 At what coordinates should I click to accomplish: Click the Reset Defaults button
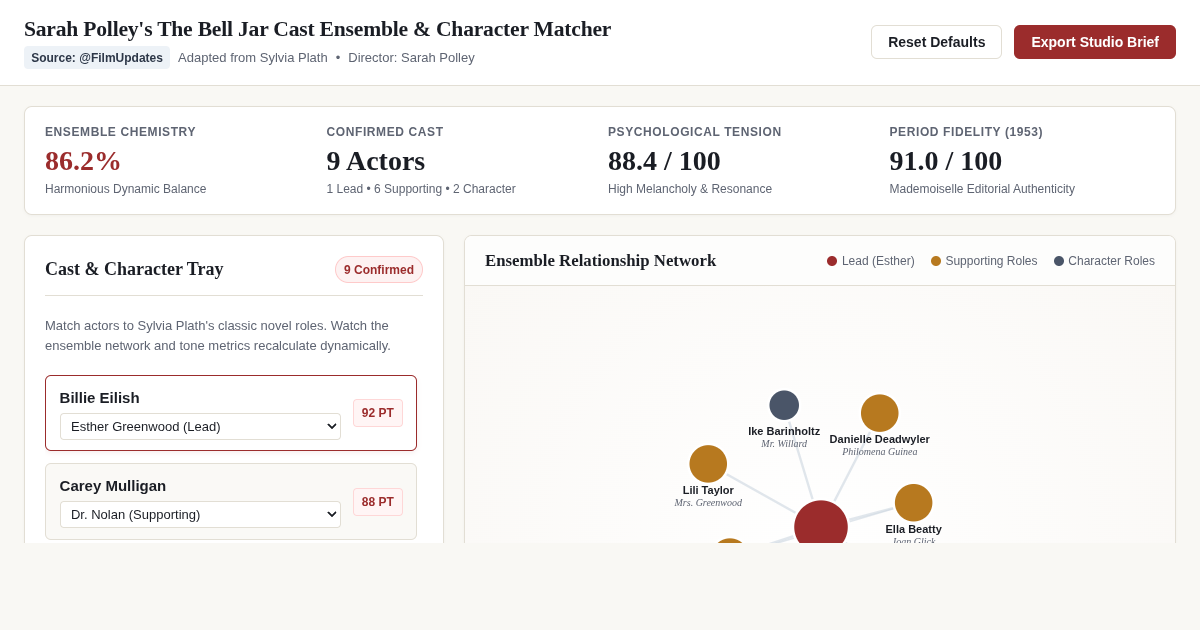tap(936, 42)
